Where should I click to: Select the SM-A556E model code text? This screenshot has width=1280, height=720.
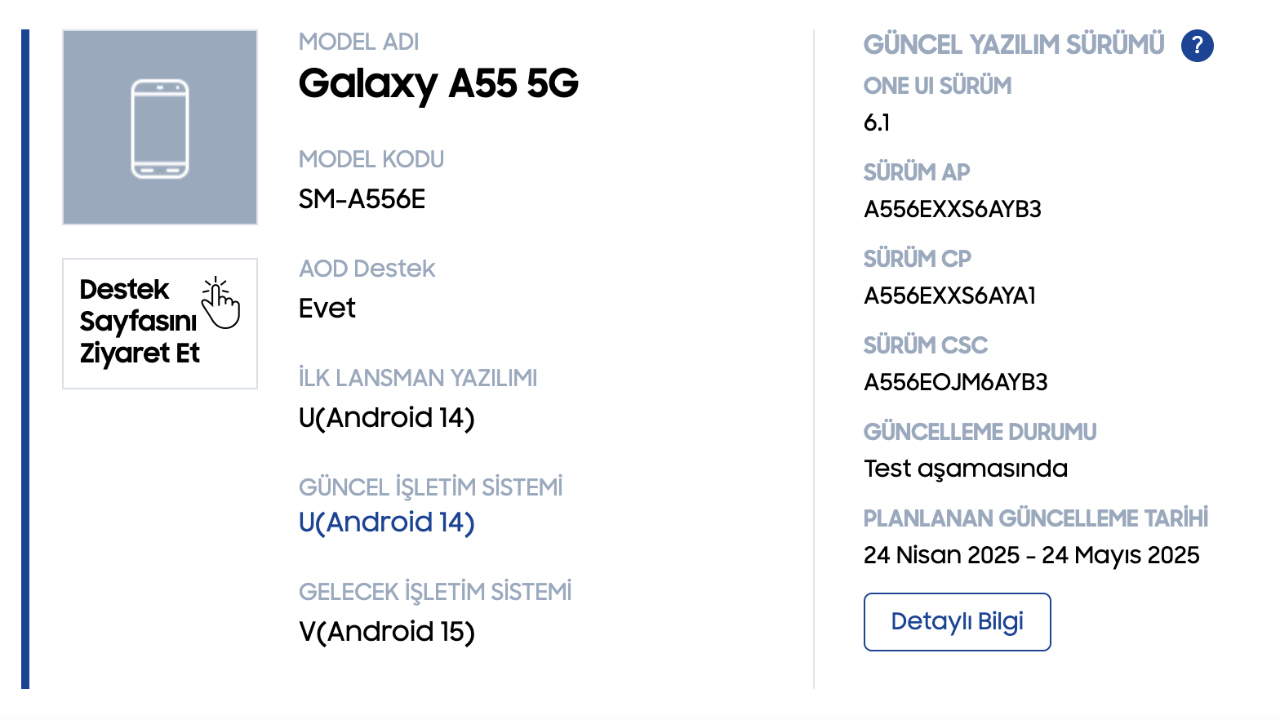point(362,199)
